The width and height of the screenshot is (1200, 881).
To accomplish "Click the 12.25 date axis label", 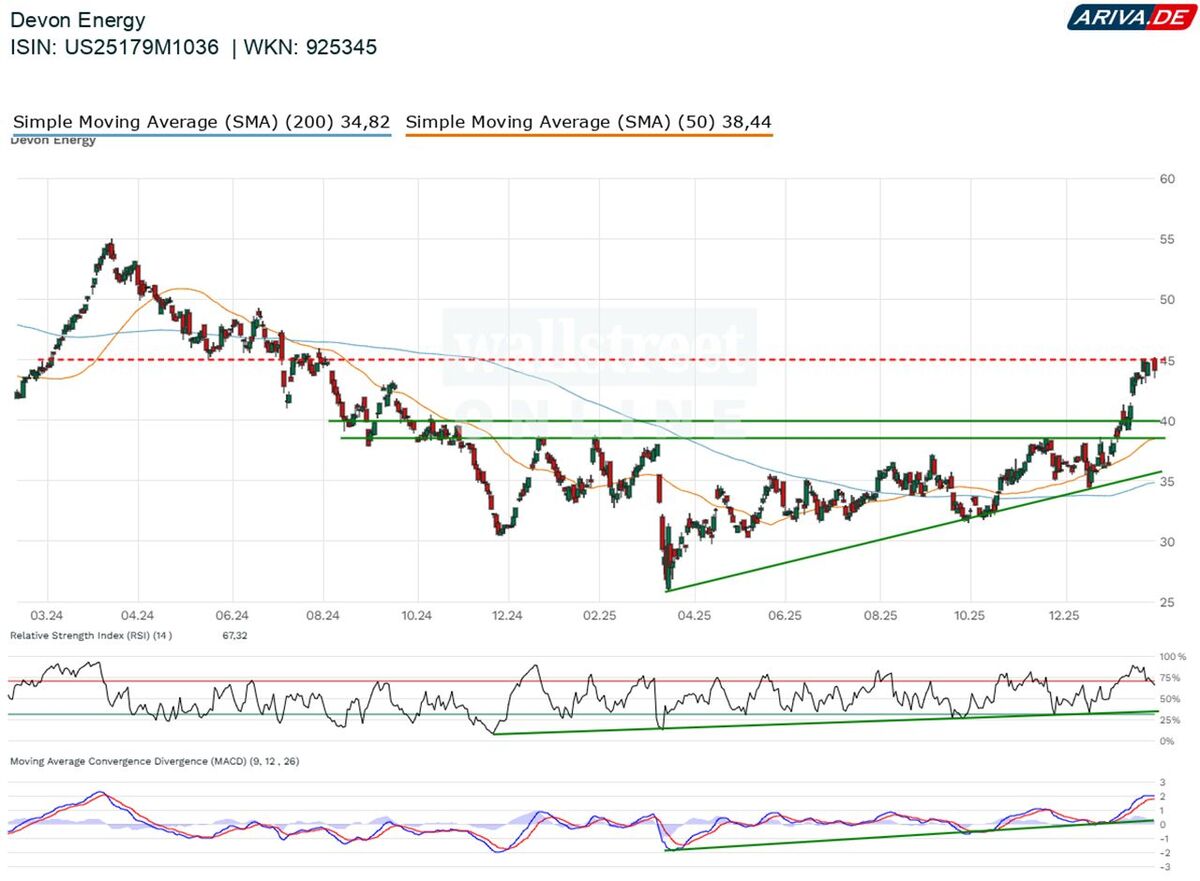I will (x=1064, y=615).
